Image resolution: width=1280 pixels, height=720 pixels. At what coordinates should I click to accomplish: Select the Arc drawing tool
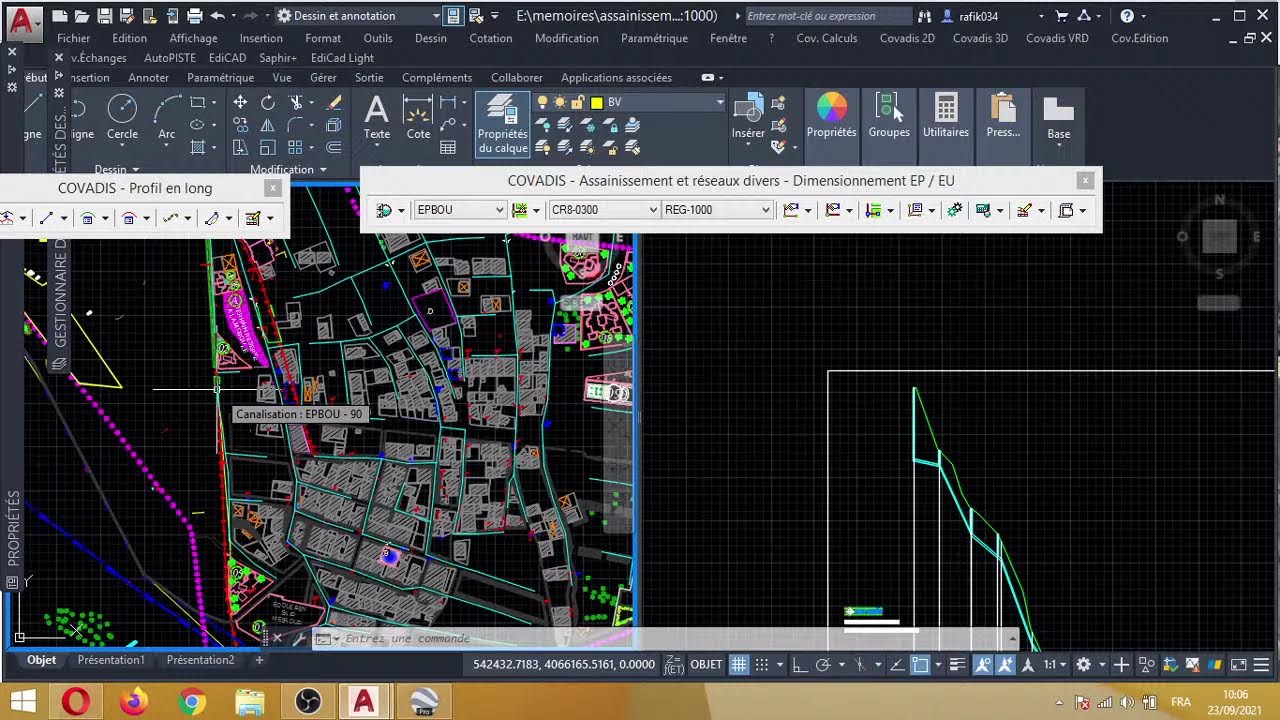pyautogui.click(x=167, y=118)
